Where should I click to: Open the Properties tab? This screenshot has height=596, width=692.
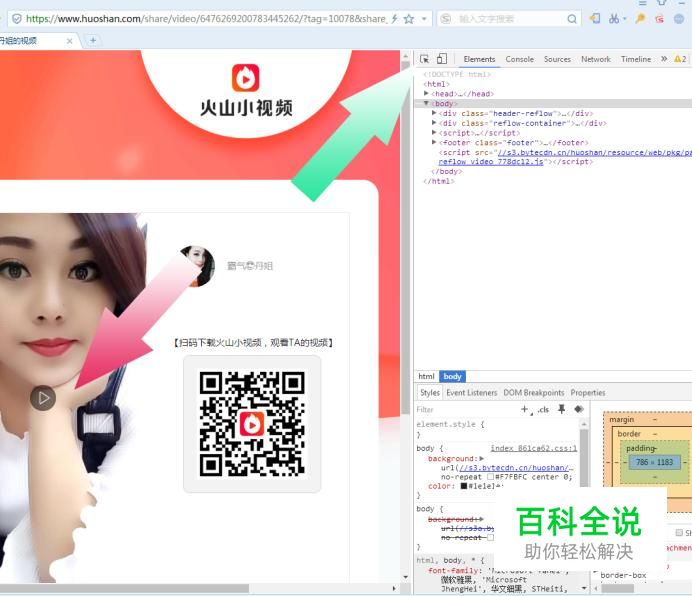point(587,392)
